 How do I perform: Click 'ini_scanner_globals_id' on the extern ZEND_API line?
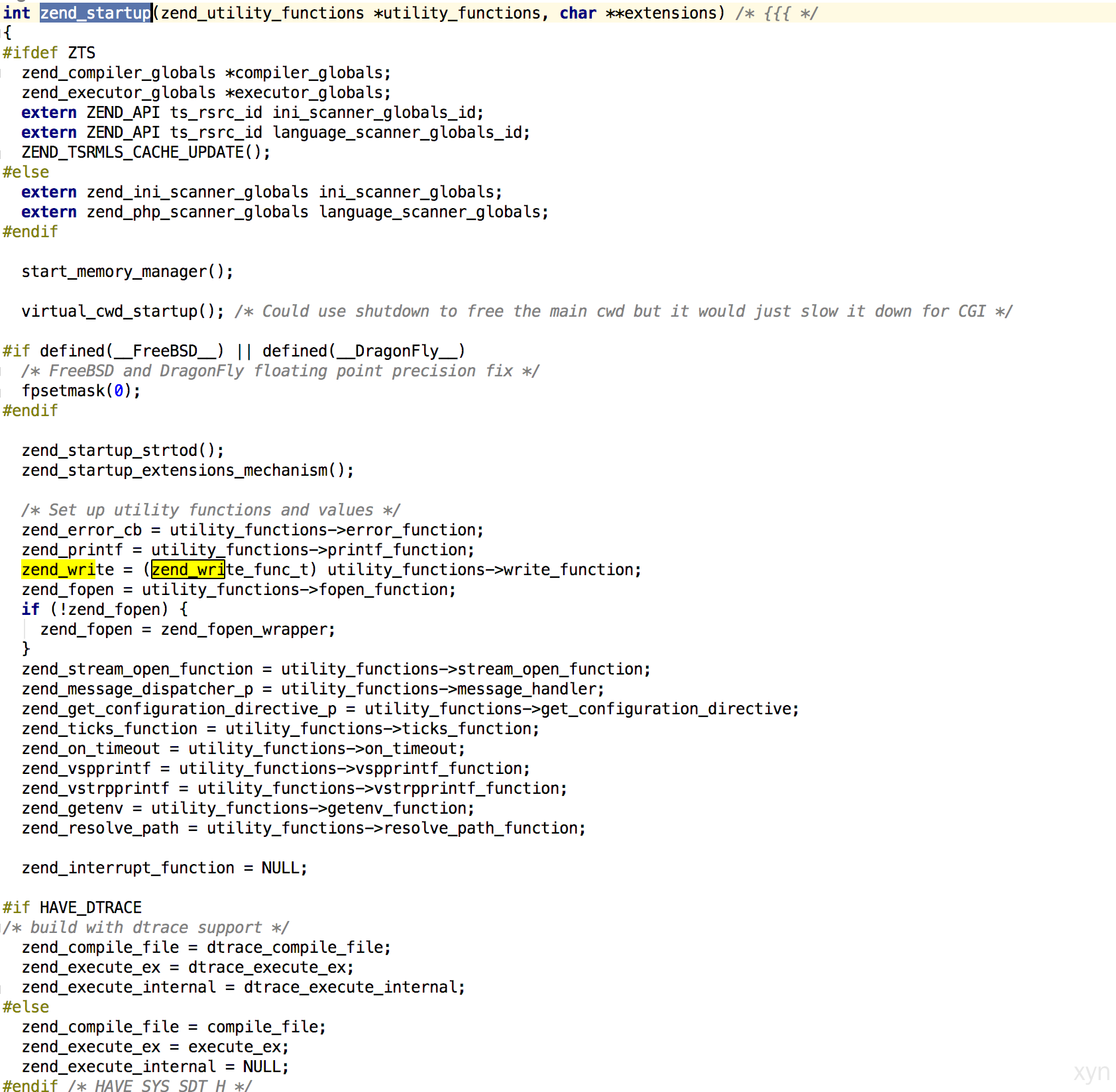tap(374, 113)
